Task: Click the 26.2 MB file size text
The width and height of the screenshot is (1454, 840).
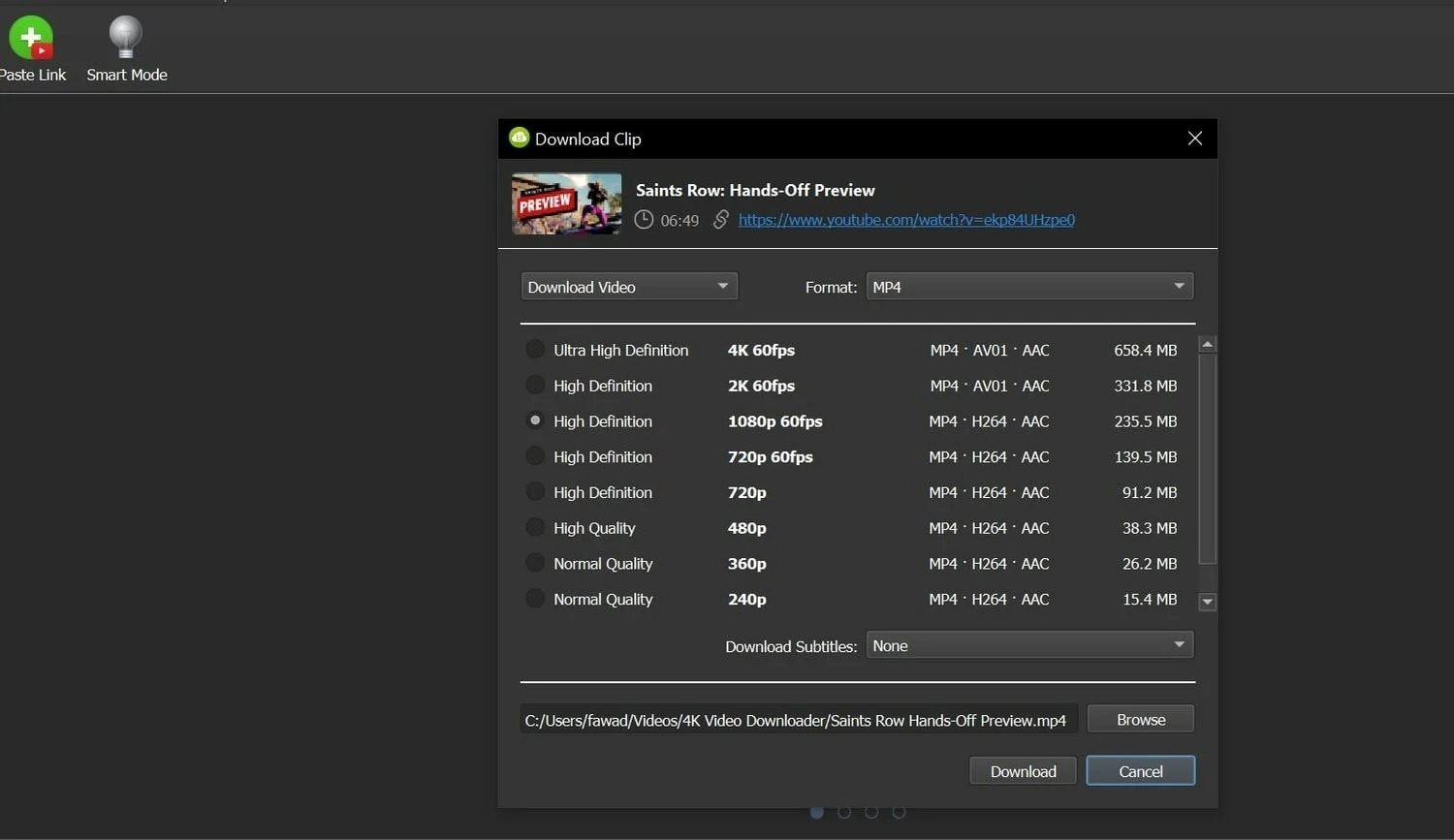Action: coord(1150,563)
